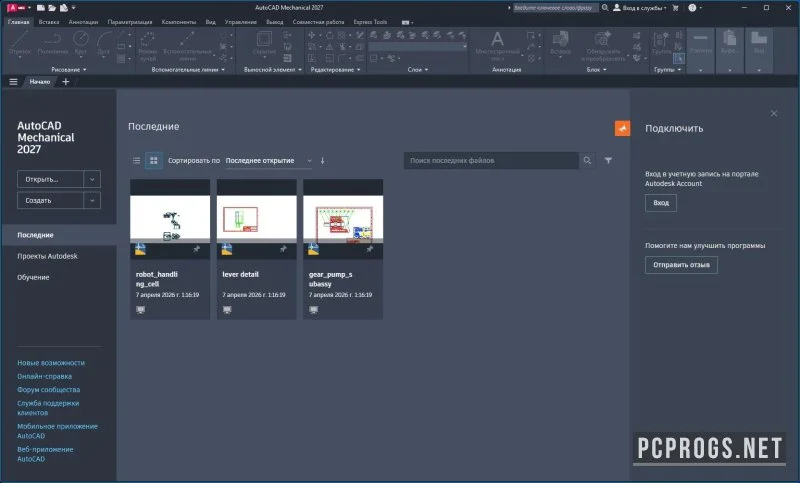The image size is (800, 483).
Task: Expand the Создать button dropdown arrow
Action: click(x=92, y=200)
